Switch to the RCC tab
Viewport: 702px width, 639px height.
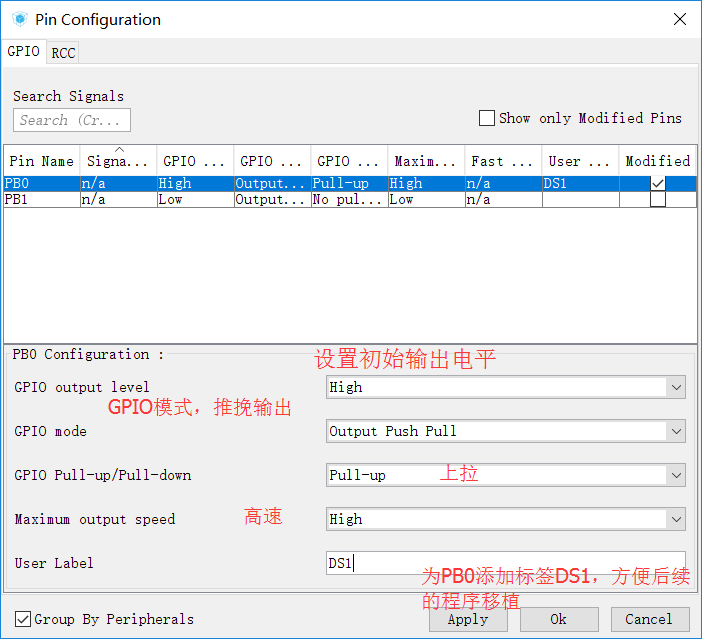63,53
